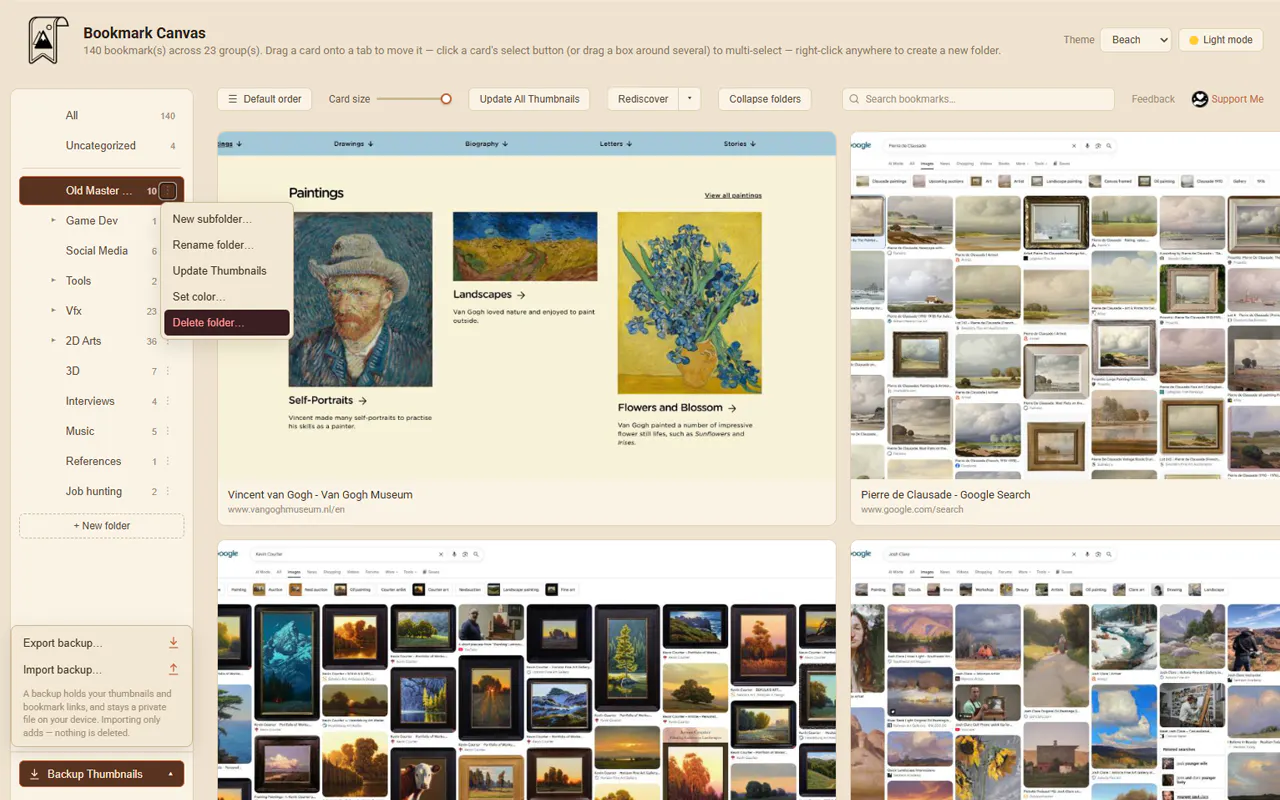Choose Rename folder from context menu
Viewport: 1280px width, 800px height.
point(227,245)
